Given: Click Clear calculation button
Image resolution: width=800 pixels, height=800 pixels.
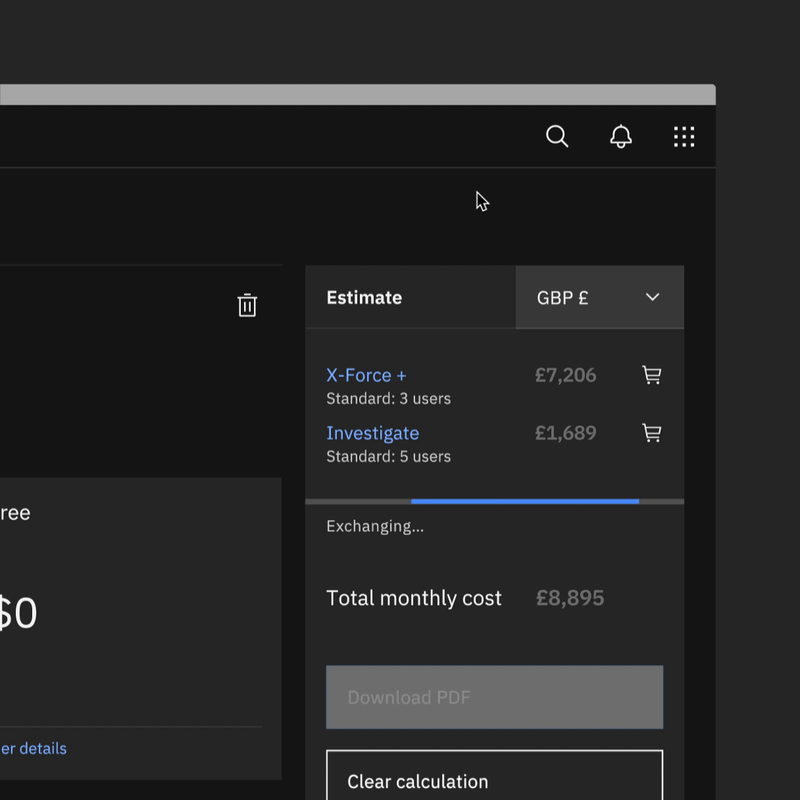Looking at the screenshot, I should coord(494,776).
